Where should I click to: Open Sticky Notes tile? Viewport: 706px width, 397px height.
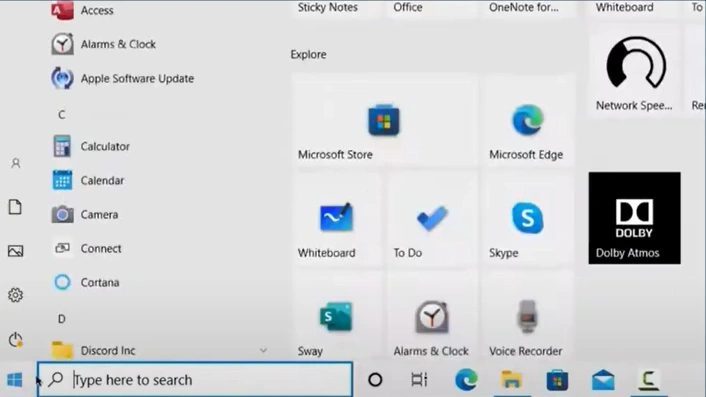tap(336, 8)
